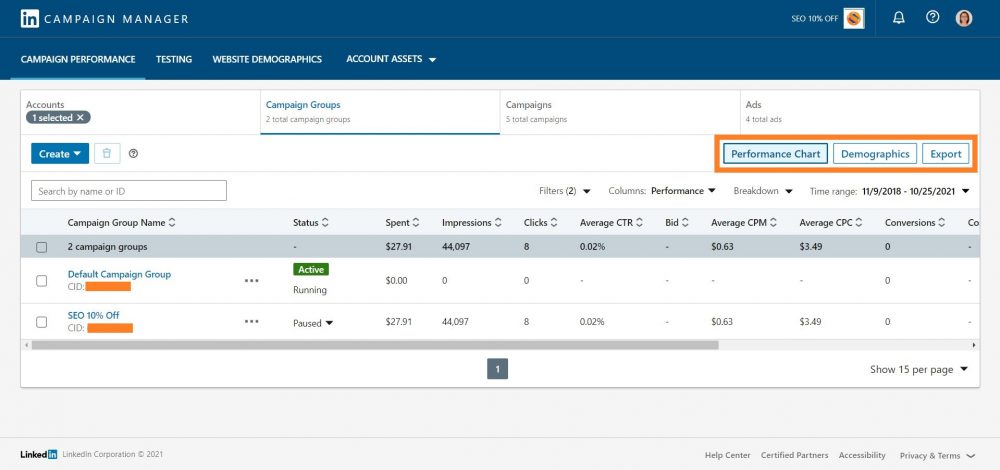Open the Breakdown dropdown
Image resolution: width=1000 pixels, height=470 pixels.
pyautogui.click(x=763, y=191)
